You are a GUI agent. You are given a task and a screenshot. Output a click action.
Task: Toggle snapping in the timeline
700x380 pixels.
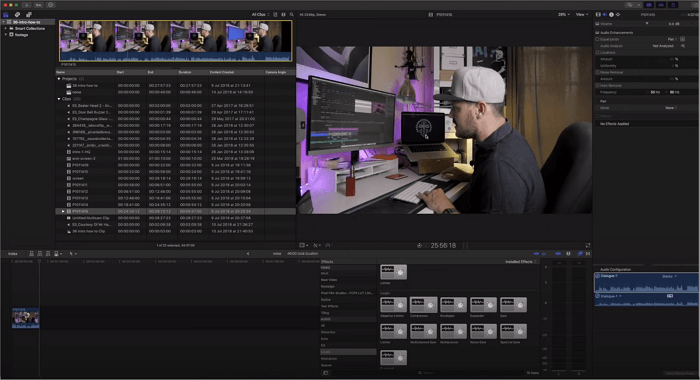pyautogui.click(x=558, y=254)
